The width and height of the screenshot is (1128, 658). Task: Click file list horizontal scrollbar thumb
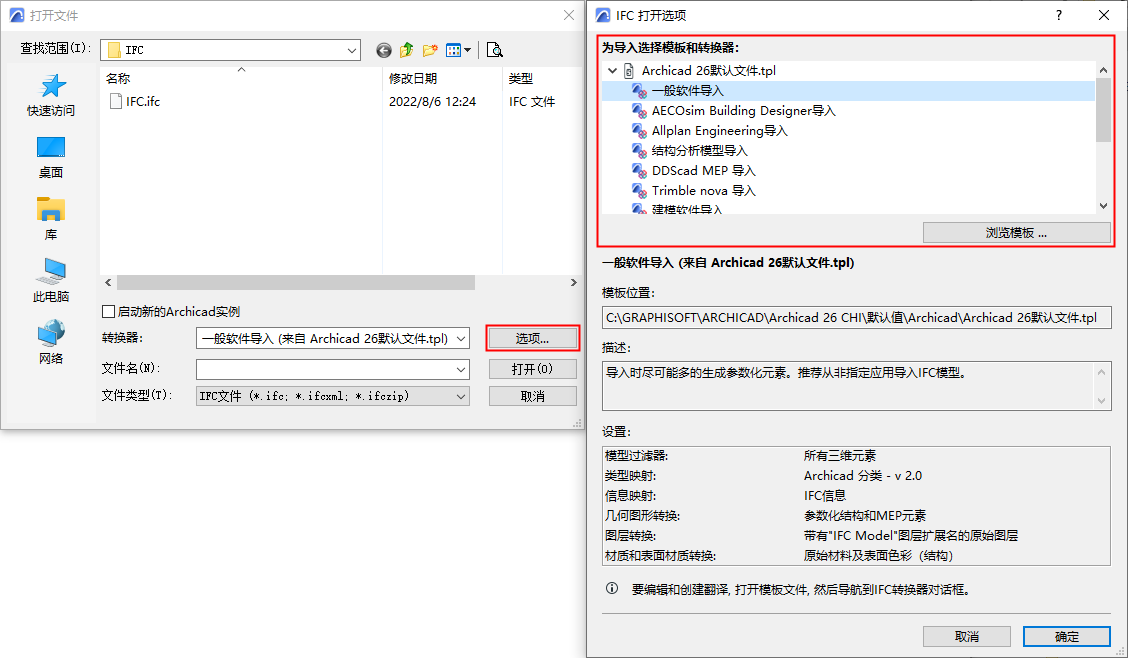(x=296, y=283)
